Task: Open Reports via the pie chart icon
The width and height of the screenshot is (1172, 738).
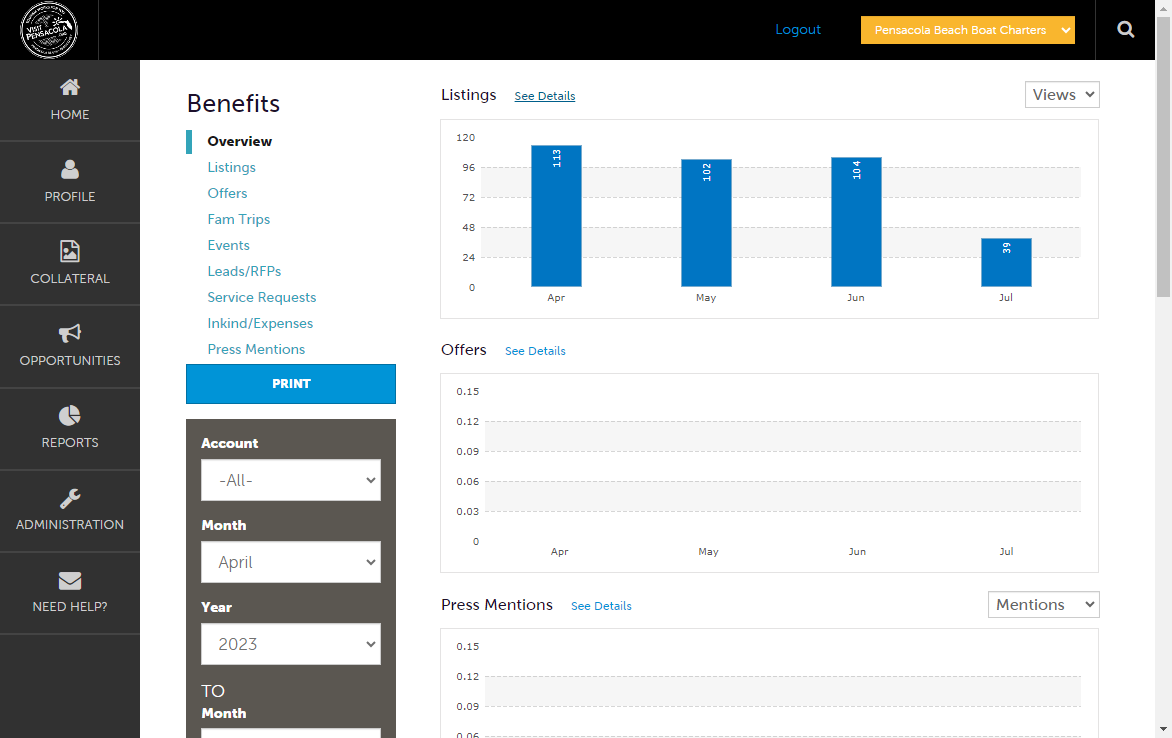Action: [x=70, y=416]
